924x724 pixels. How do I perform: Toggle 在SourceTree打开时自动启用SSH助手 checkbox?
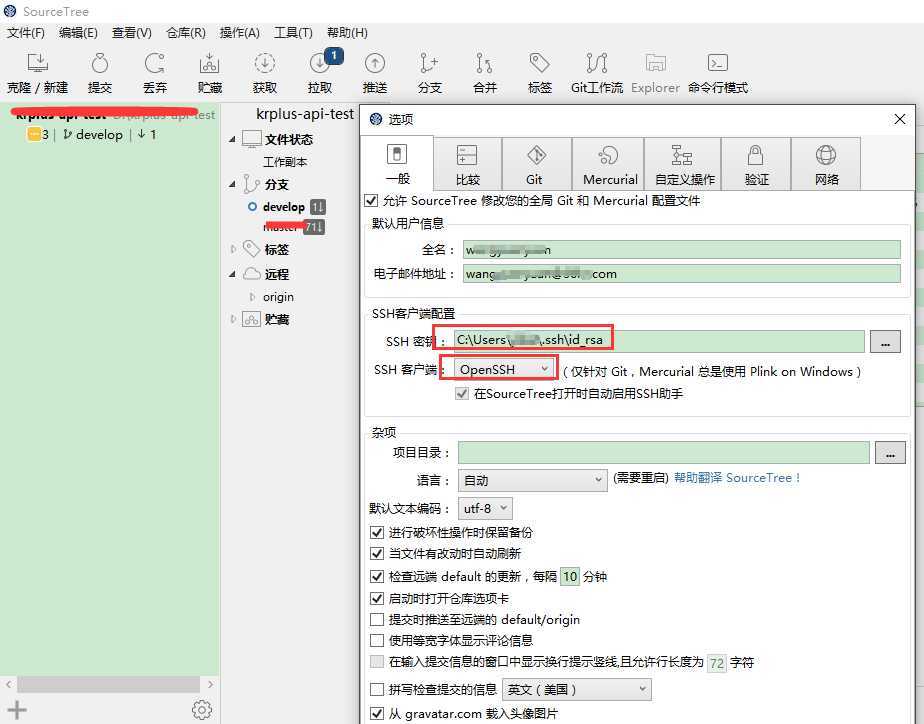tap(462, 394)
